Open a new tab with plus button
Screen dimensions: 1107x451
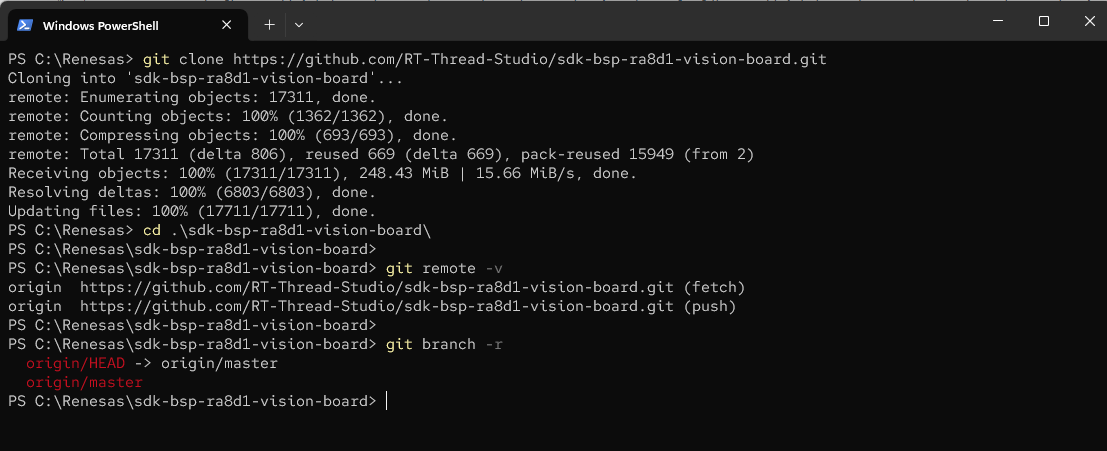pyautogui.click(x=269, y=24)
